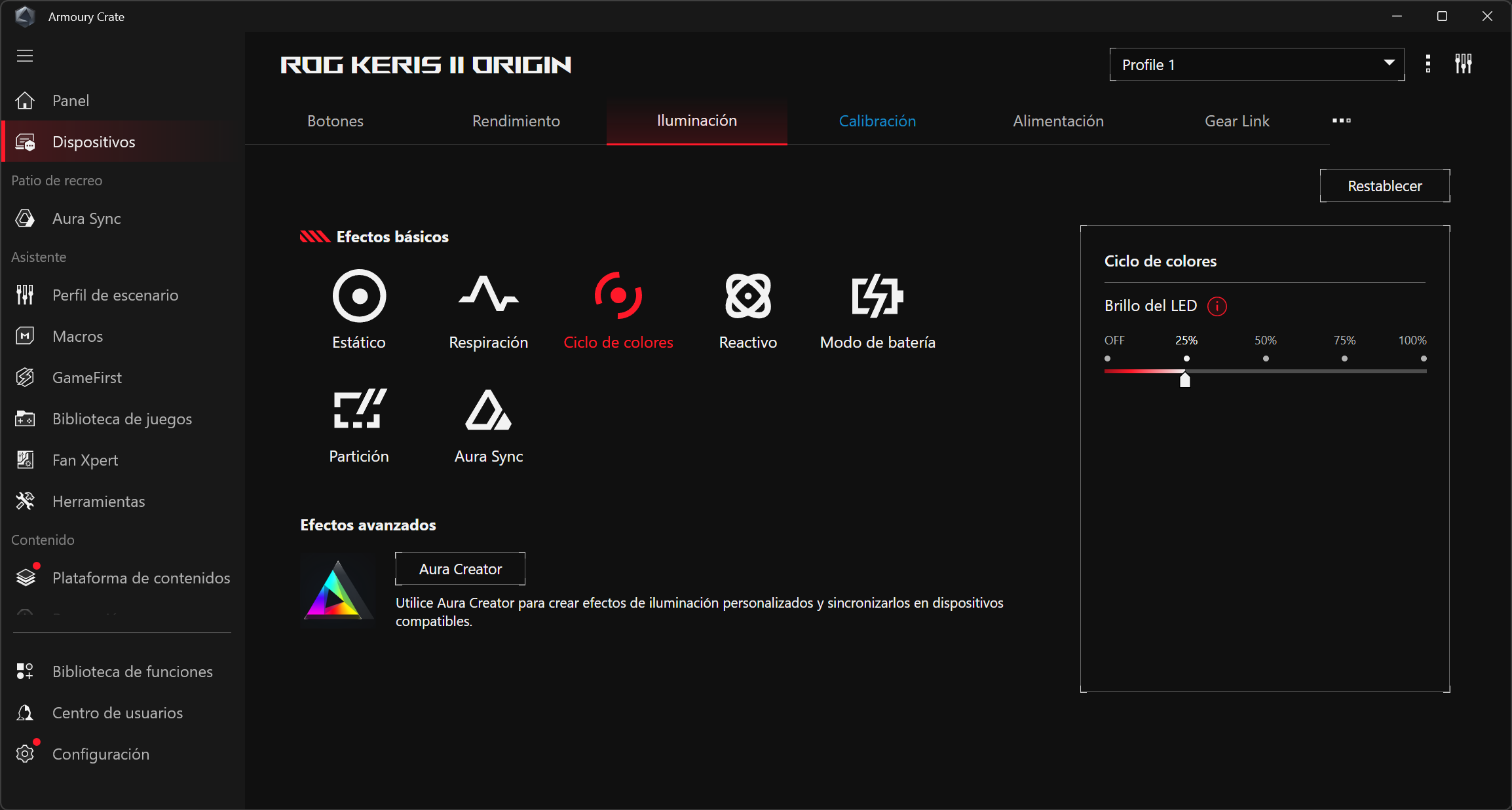This screenshot has width=1512, height=810.
Task: Open the equalizer settings icon top right
Action: (x=1464, y=64)
